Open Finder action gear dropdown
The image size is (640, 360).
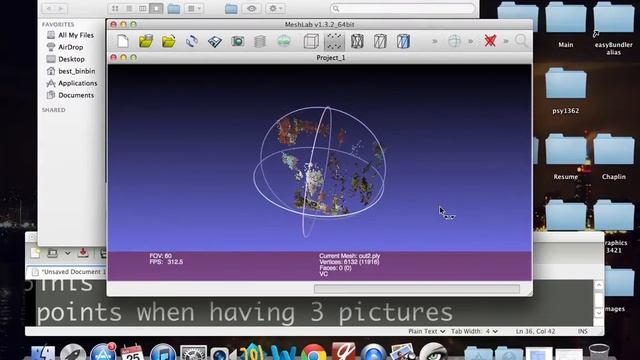tap(276, 9)
